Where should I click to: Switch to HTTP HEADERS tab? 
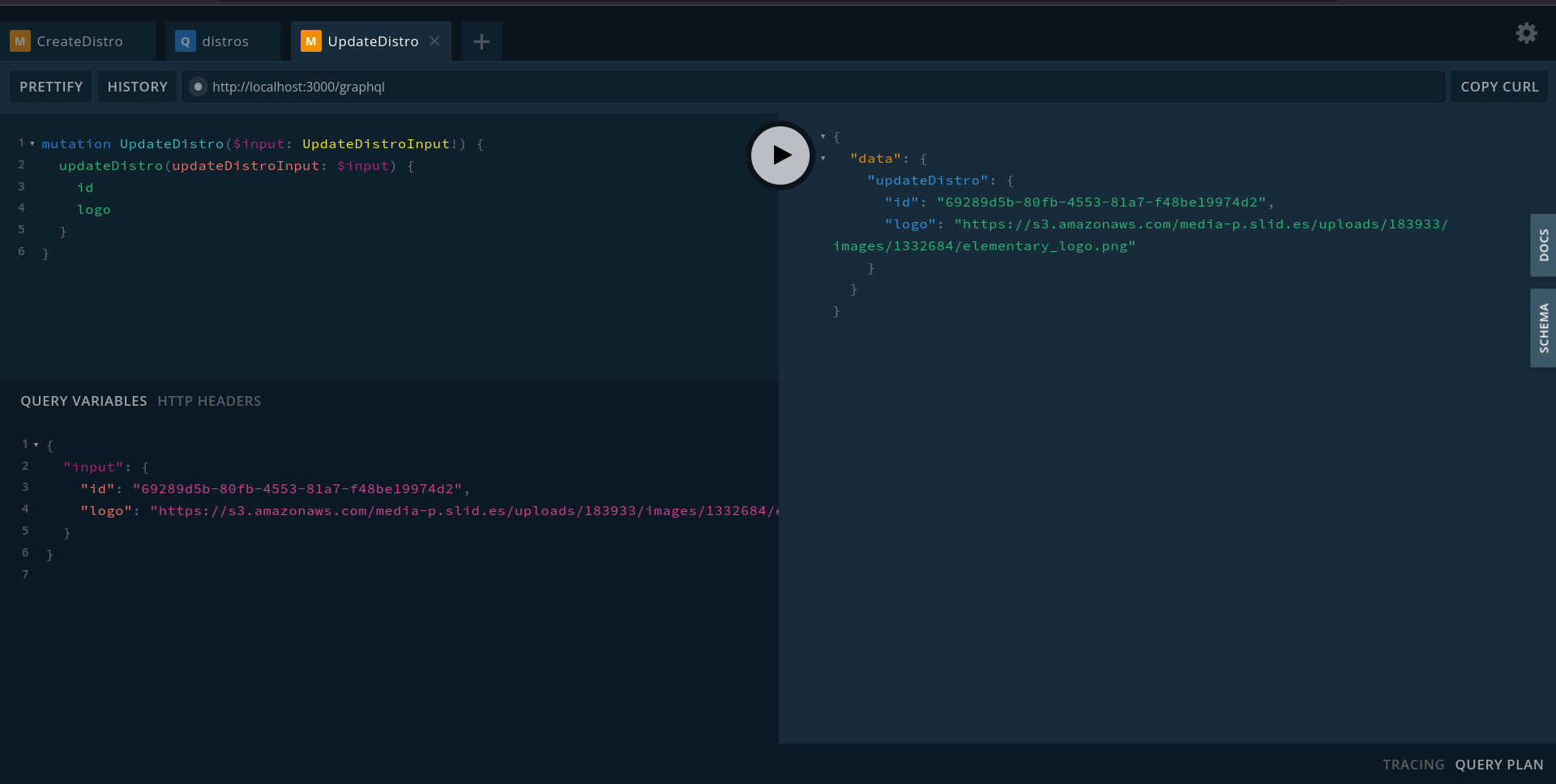coord(209,401)
